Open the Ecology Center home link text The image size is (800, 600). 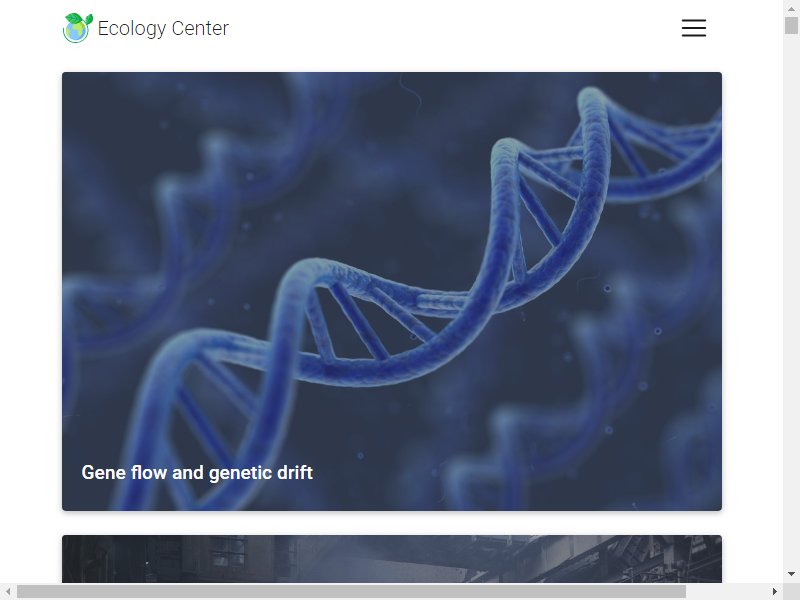click(x=163, y=28)
